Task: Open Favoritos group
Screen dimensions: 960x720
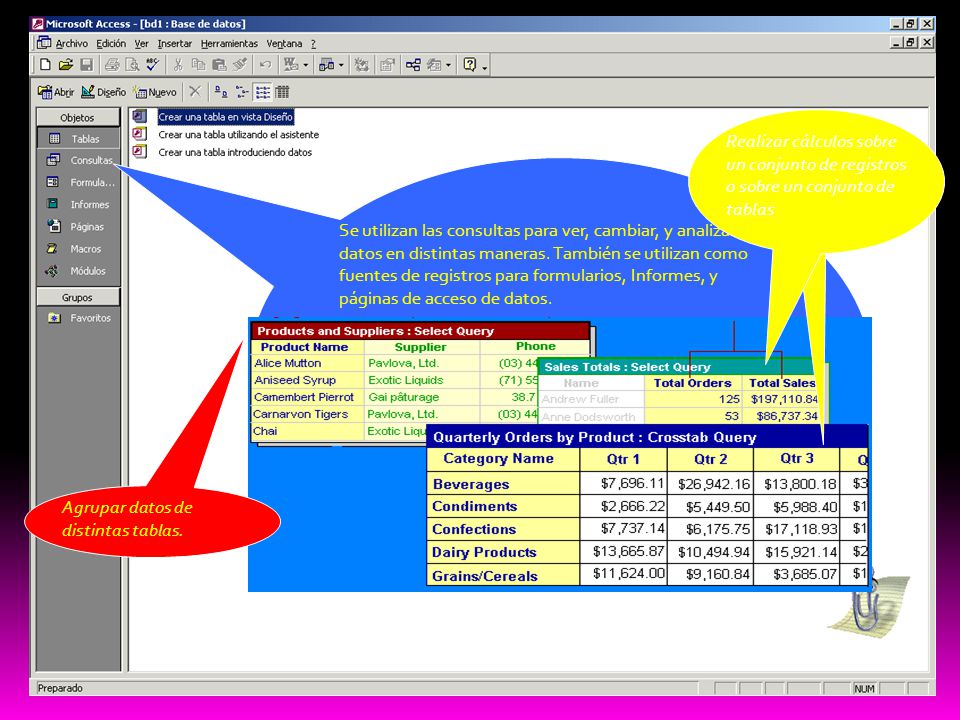Action: 80,318
